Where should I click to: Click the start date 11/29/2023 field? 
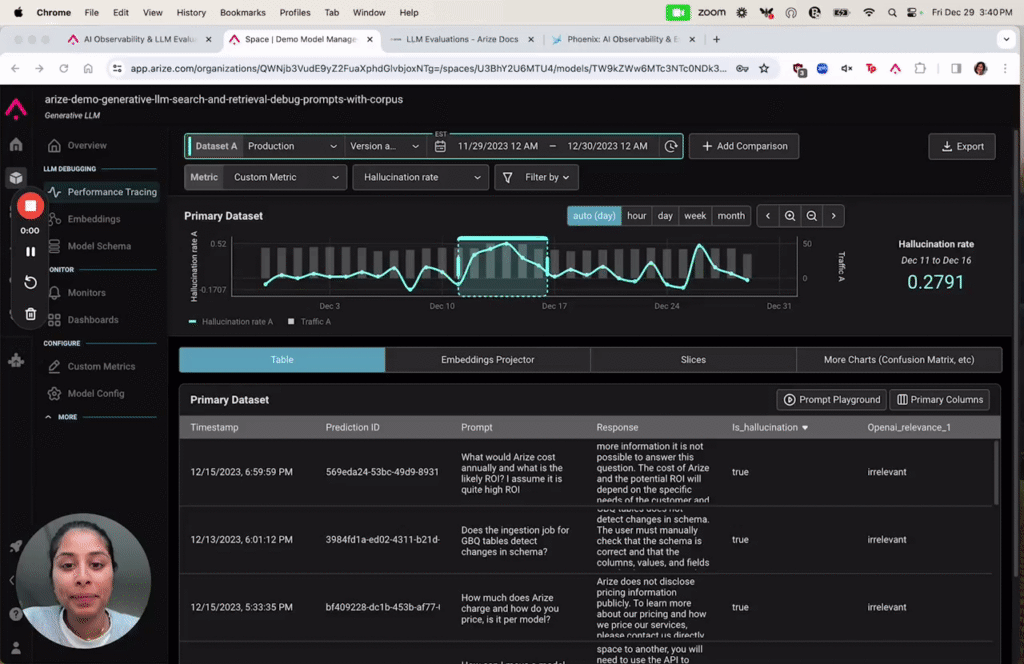tap(497, 146)
